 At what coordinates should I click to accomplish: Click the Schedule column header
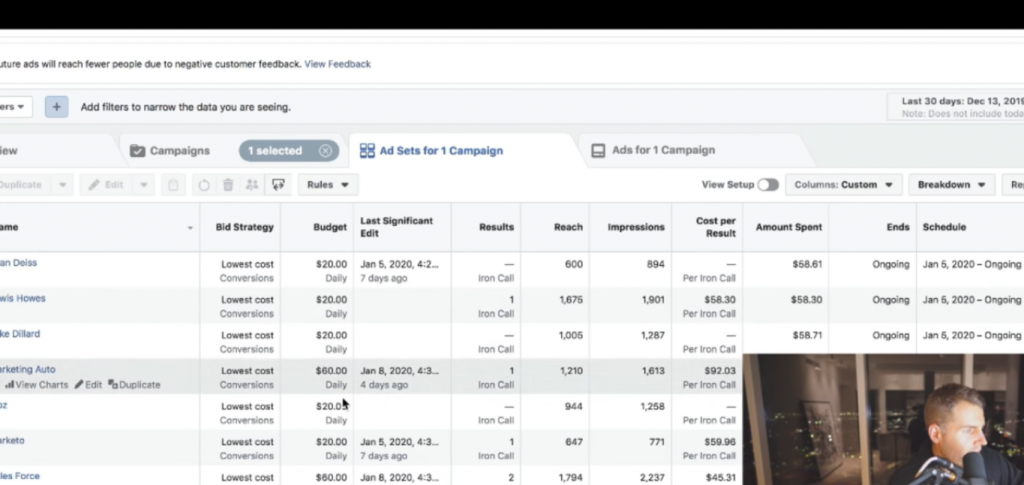click(944, 227)
